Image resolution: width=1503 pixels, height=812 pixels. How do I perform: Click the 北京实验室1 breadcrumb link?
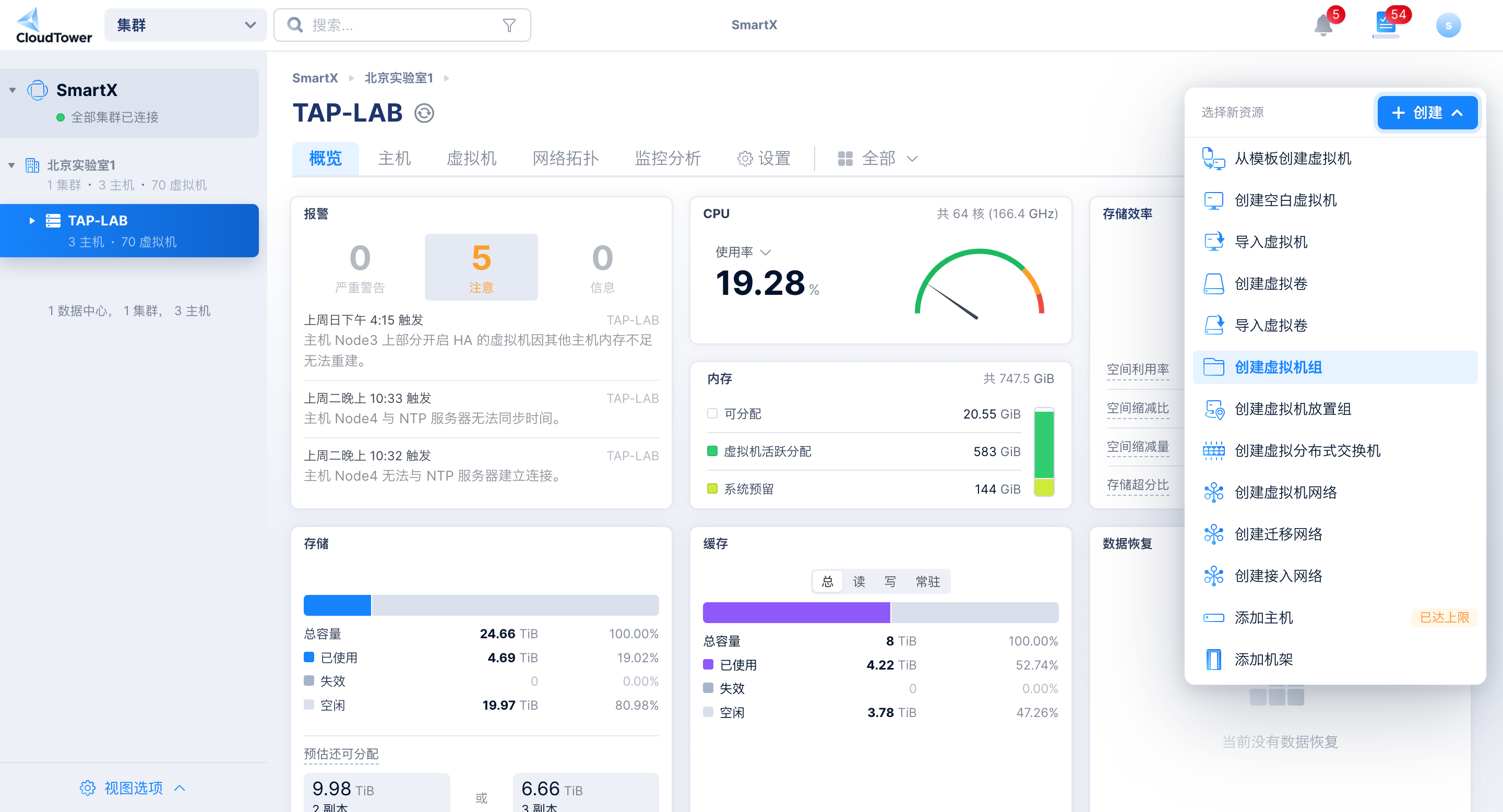399,78
